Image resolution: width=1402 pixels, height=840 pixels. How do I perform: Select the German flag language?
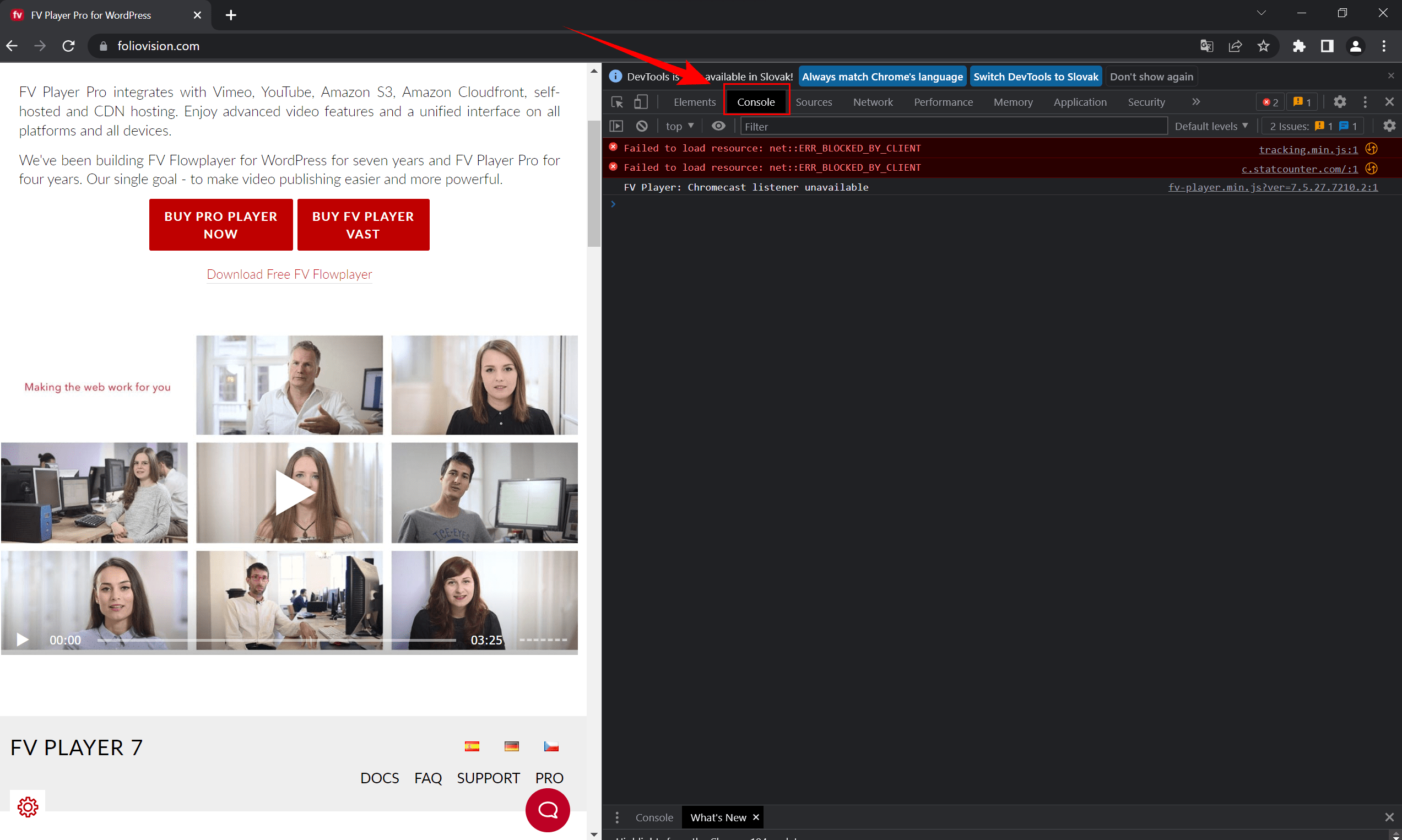coord(512,746)
